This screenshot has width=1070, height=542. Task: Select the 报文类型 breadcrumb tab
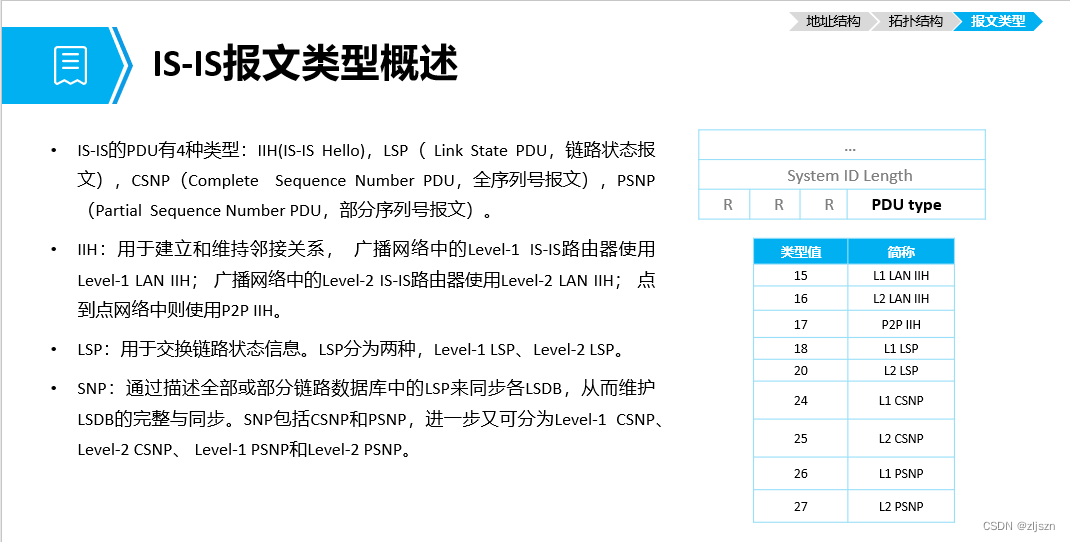pyautogui.click(x=998, y=21)
